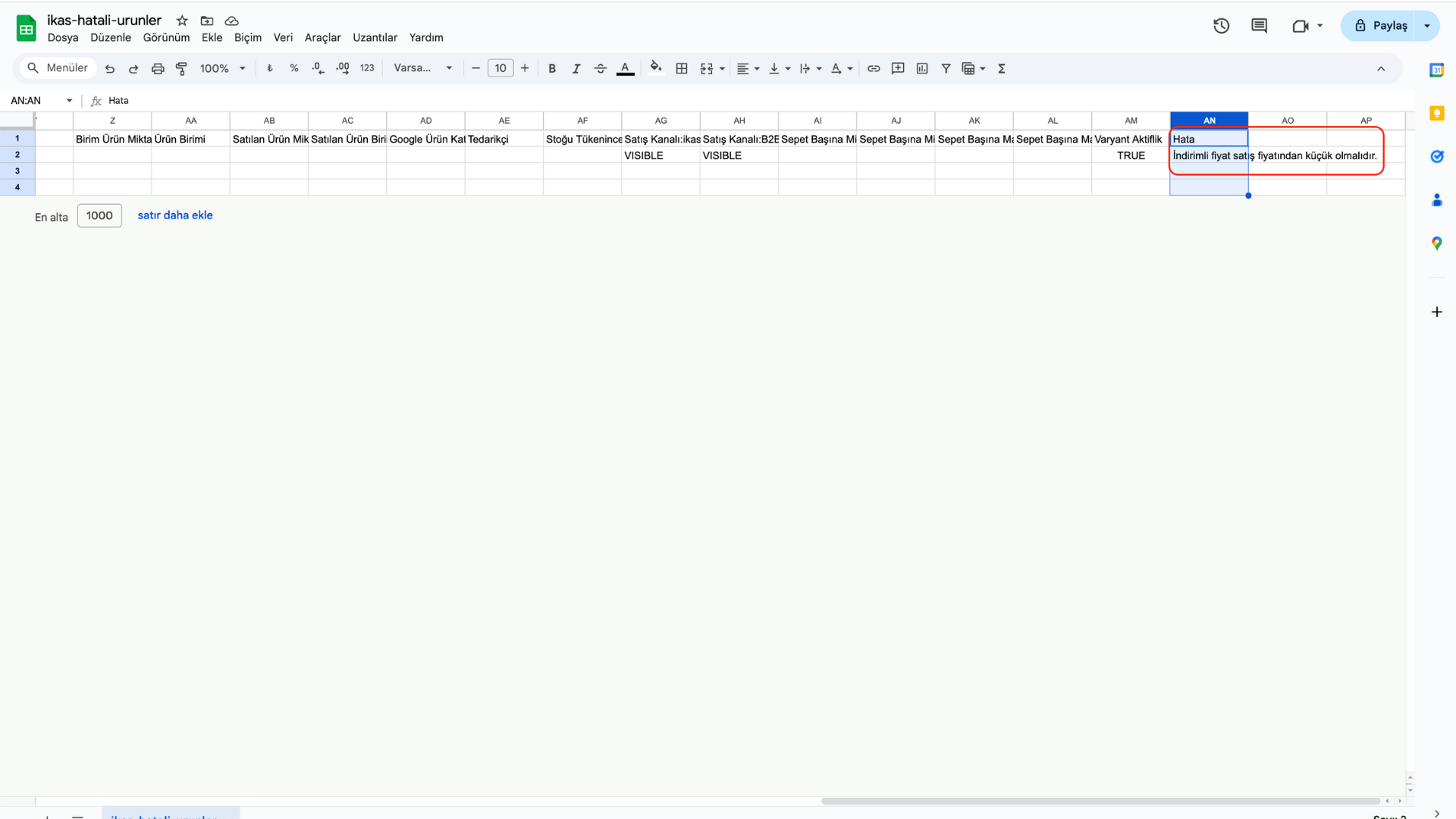
Task: Expand merge cells options arrow
Action: (x=722, y=68)
